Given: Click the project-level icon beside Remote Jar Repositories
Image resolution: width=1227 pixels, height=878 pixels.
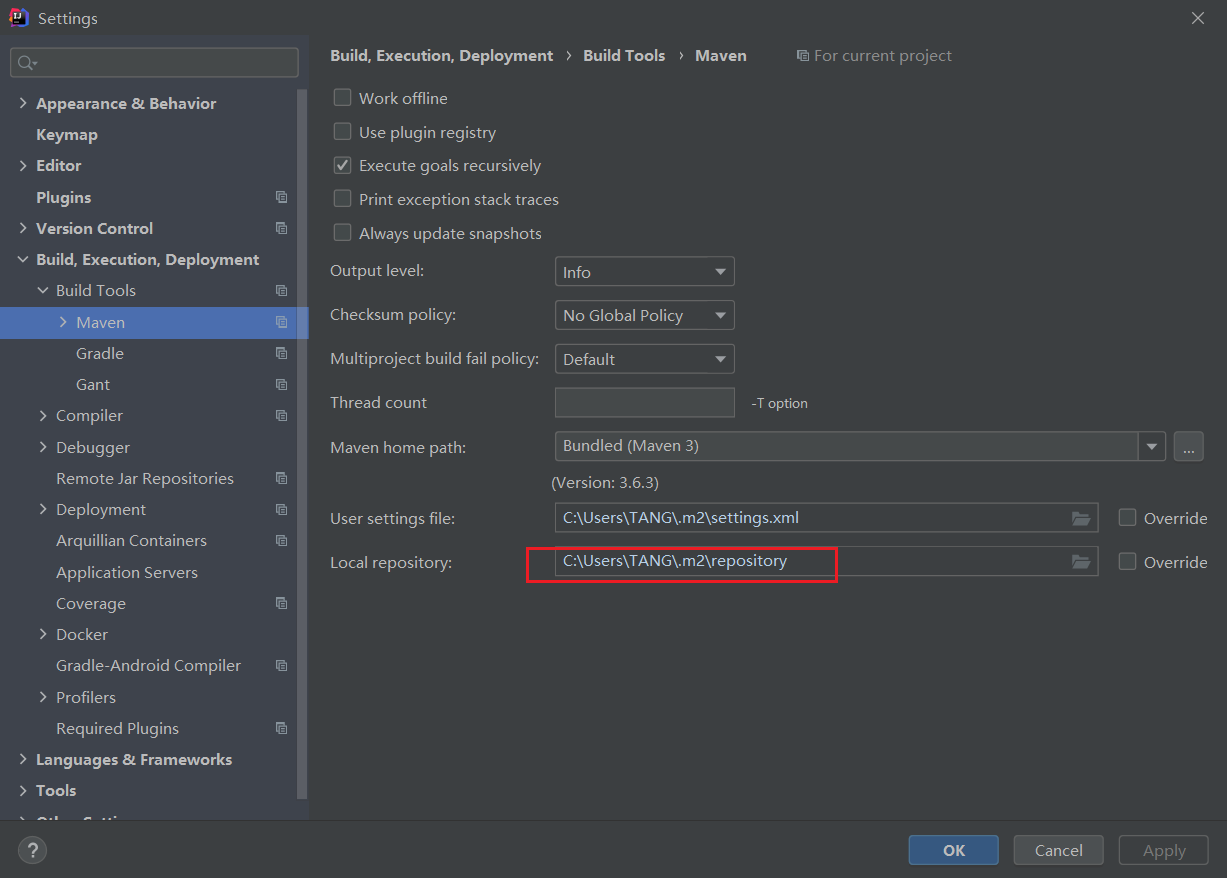Looking at the screenshot, I should point(282,479).
